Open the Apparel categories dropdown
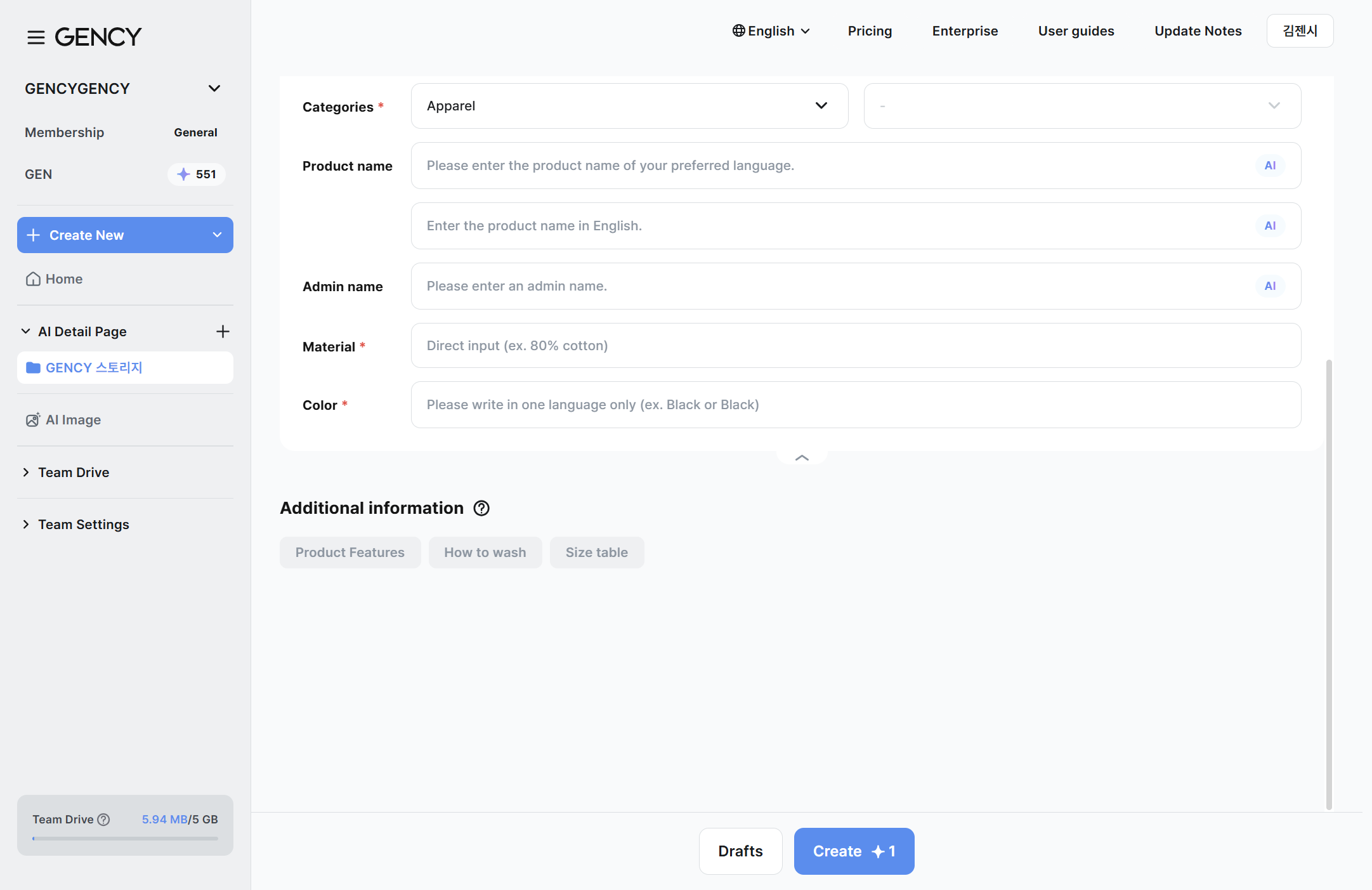Viewport: 1372px width, 890px height. coord(629,106)
